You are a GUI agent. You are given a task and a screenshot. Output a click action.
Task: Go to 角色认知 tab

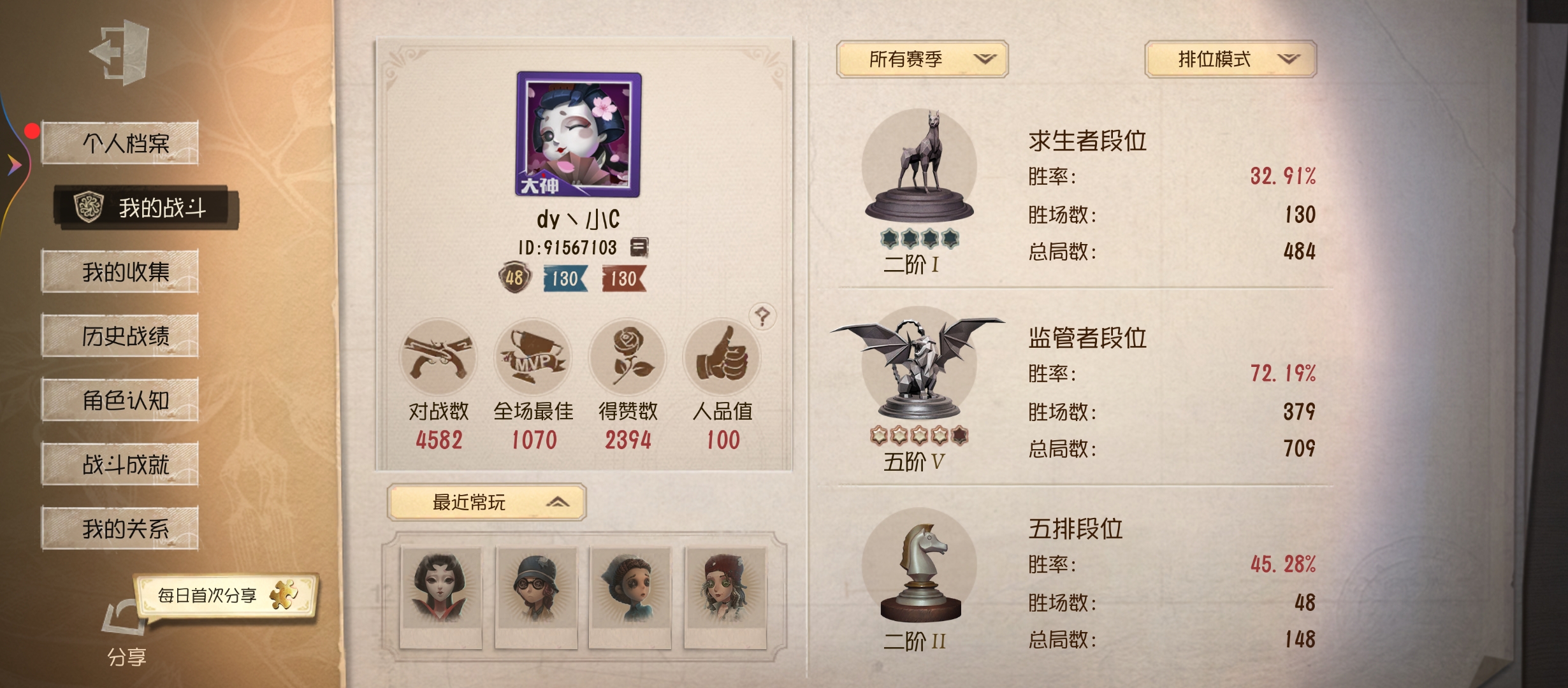tap(120, 399)
